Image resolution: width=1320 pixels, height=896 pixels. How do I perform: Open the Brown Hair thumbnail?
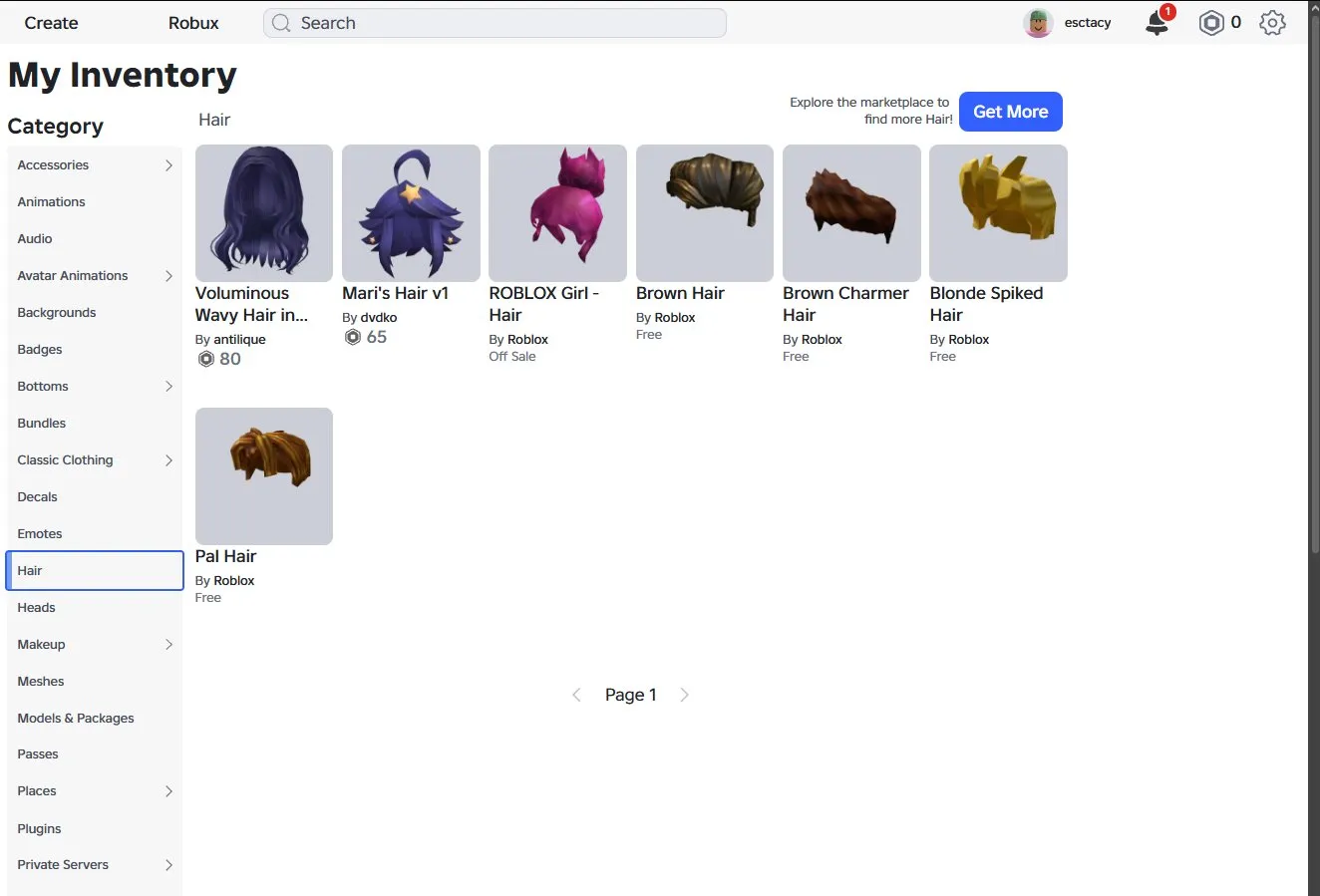coord(705,213)
